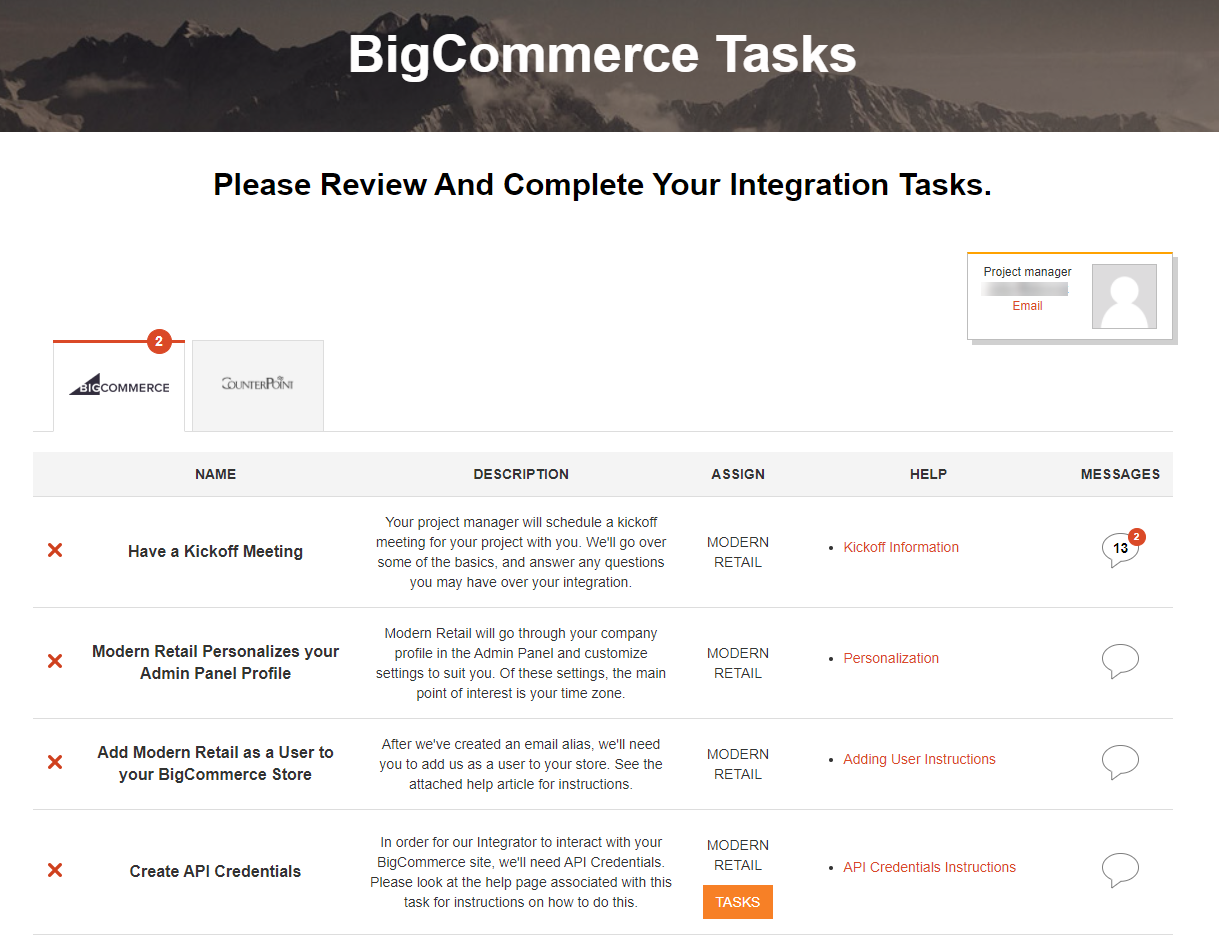Click the project manager avatar picture

coord(1124,297)
